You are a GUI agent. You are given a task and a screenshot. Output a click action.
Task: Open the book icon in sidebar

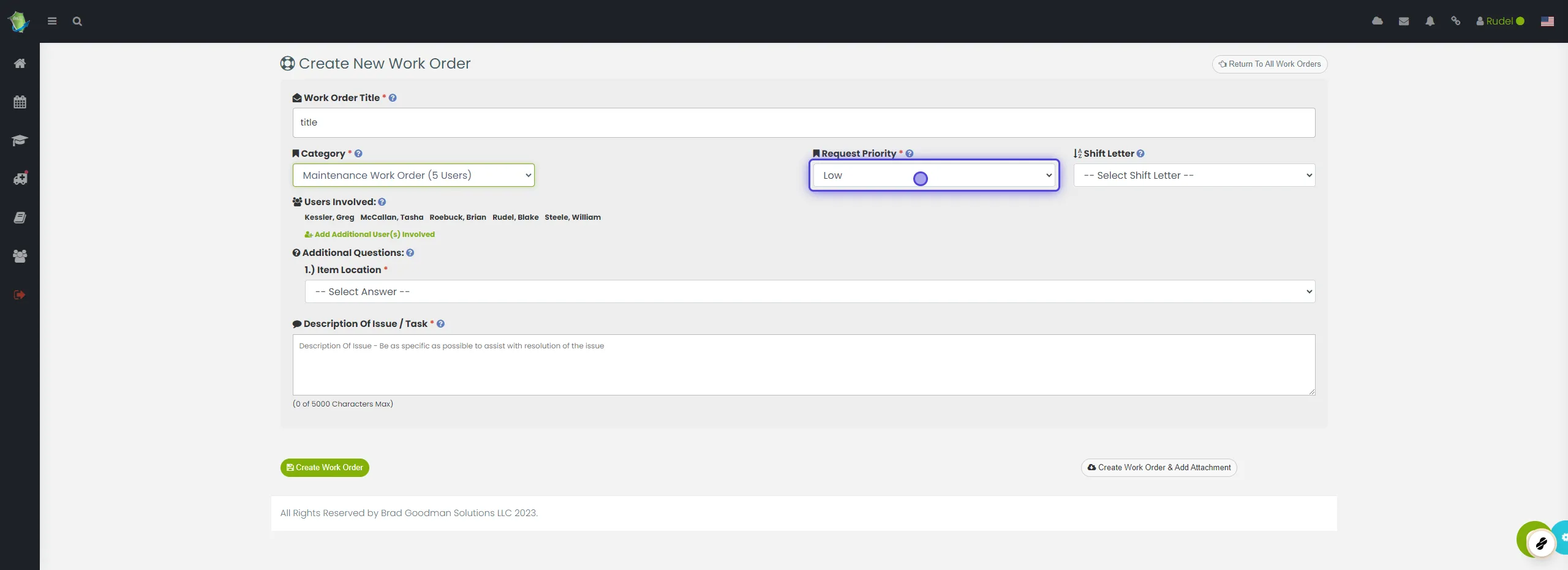click(20, 217)
